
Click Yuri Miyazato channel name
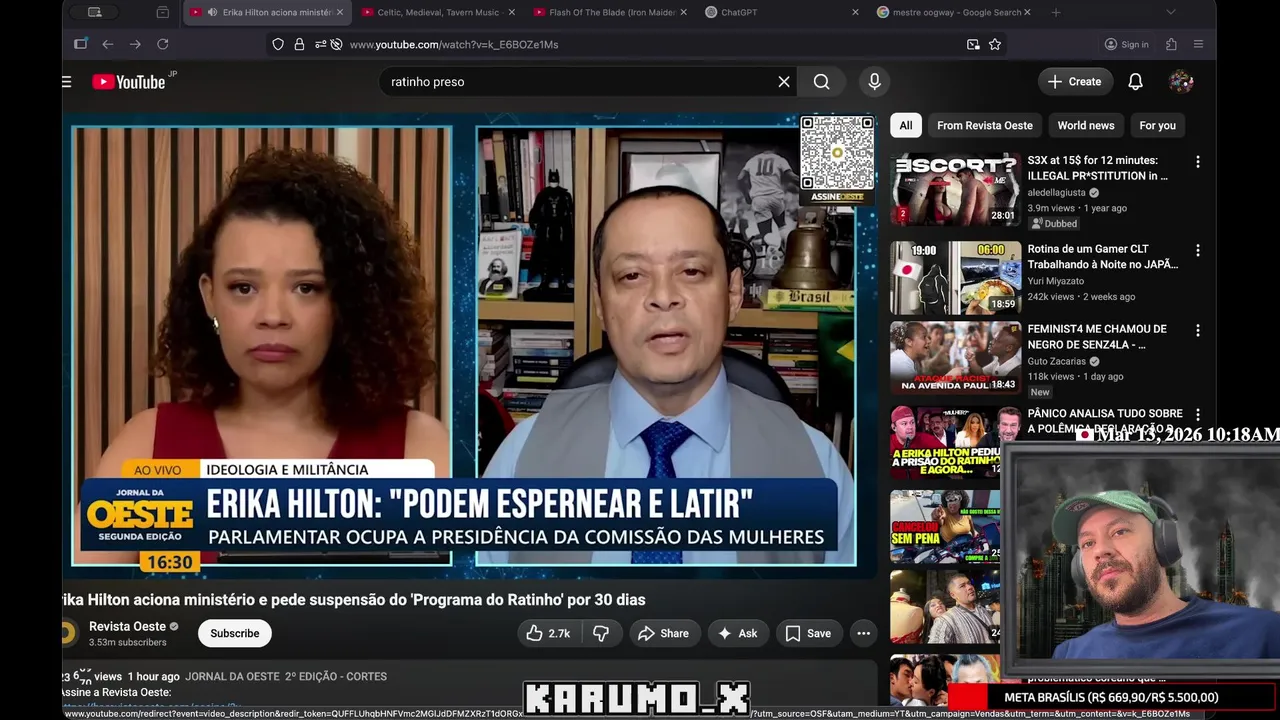click(x=1055, y=281)
